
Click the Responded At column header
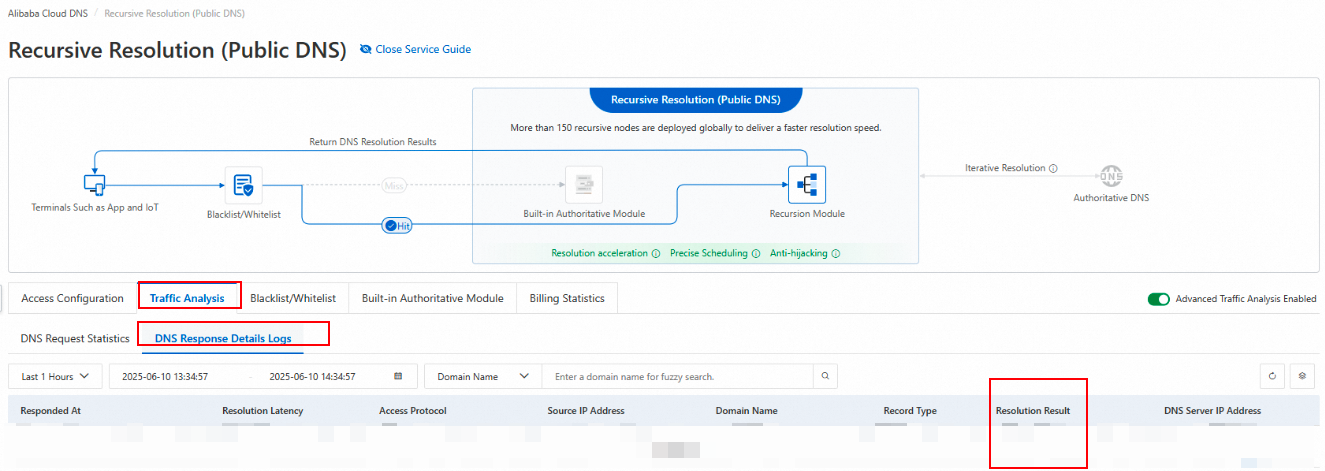tap(50, 411)
